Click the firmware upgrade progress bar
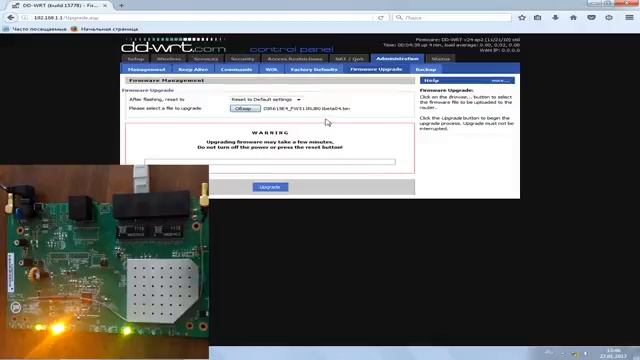 [x=270, y=162]
